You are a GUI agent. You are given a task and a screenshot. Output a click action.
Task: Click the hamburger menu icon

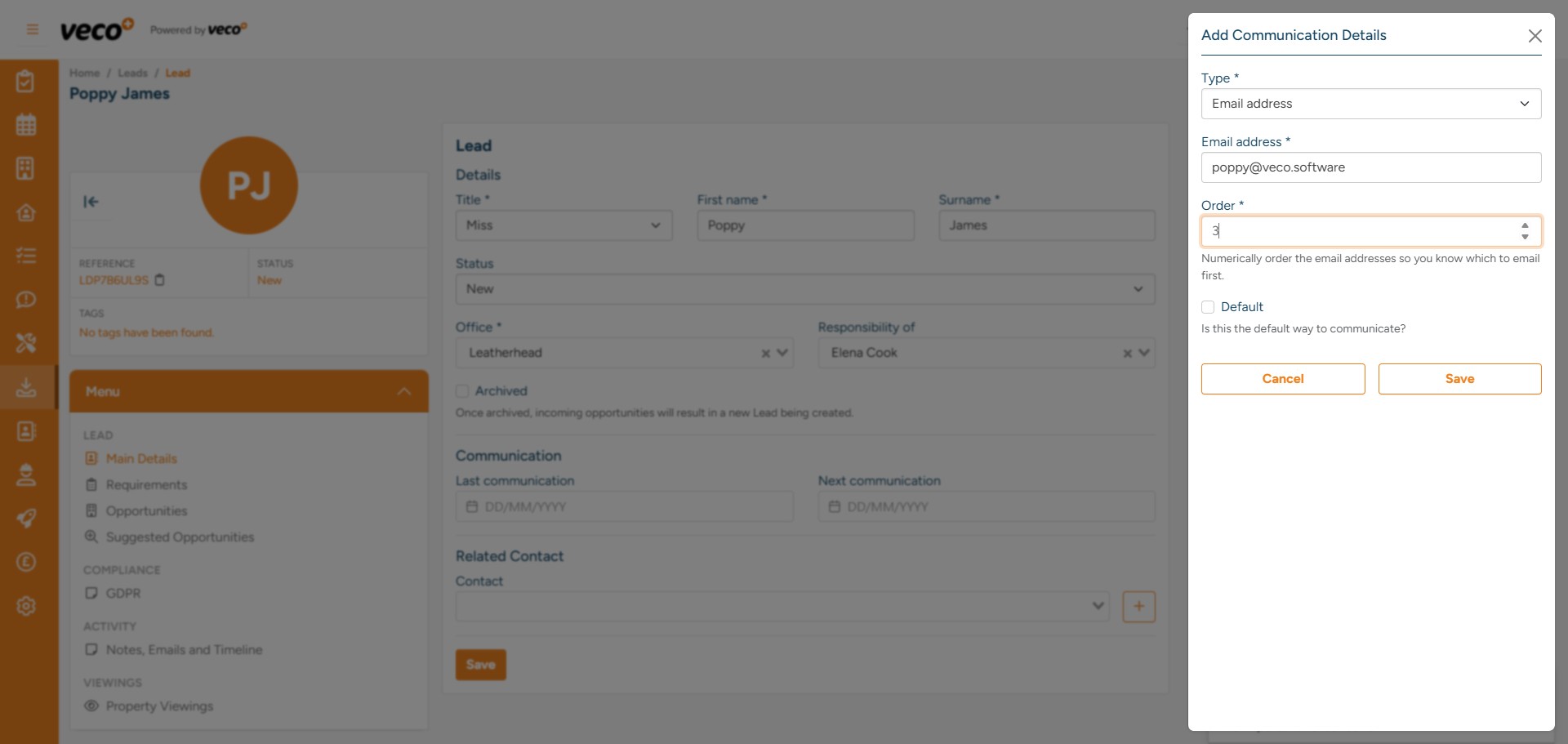tap(33, 30)
